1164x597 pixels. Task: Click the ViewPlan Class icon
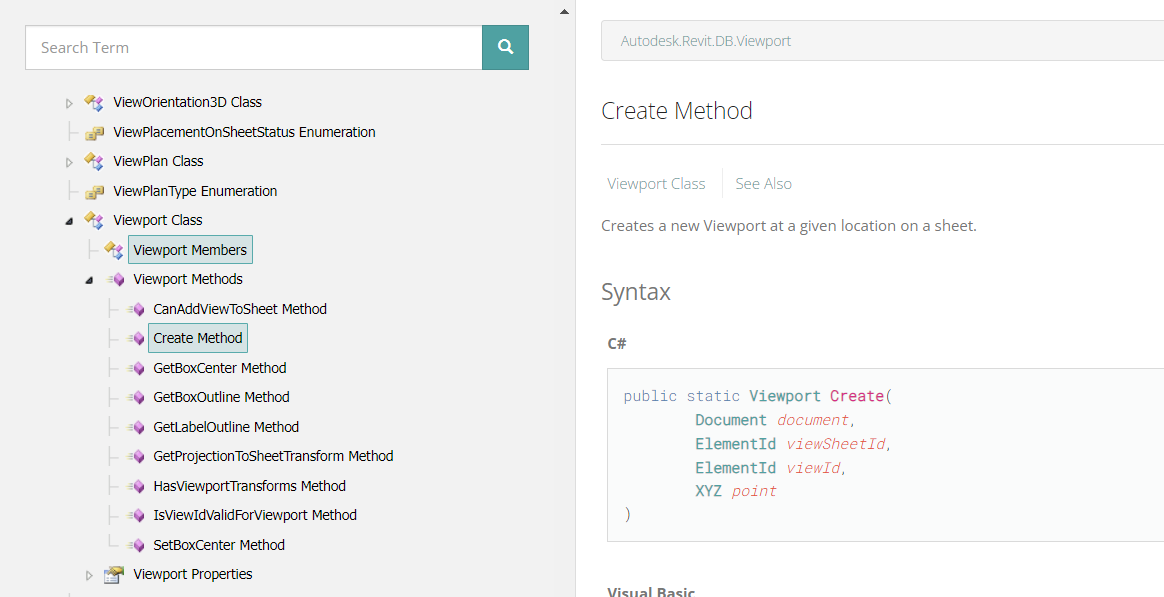[94, 161]
